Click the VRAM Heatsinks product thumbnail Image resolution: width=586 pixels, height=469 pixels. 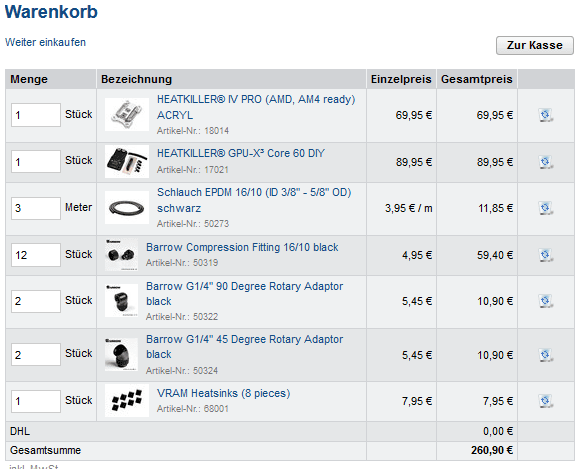click(x=127, y=401)
